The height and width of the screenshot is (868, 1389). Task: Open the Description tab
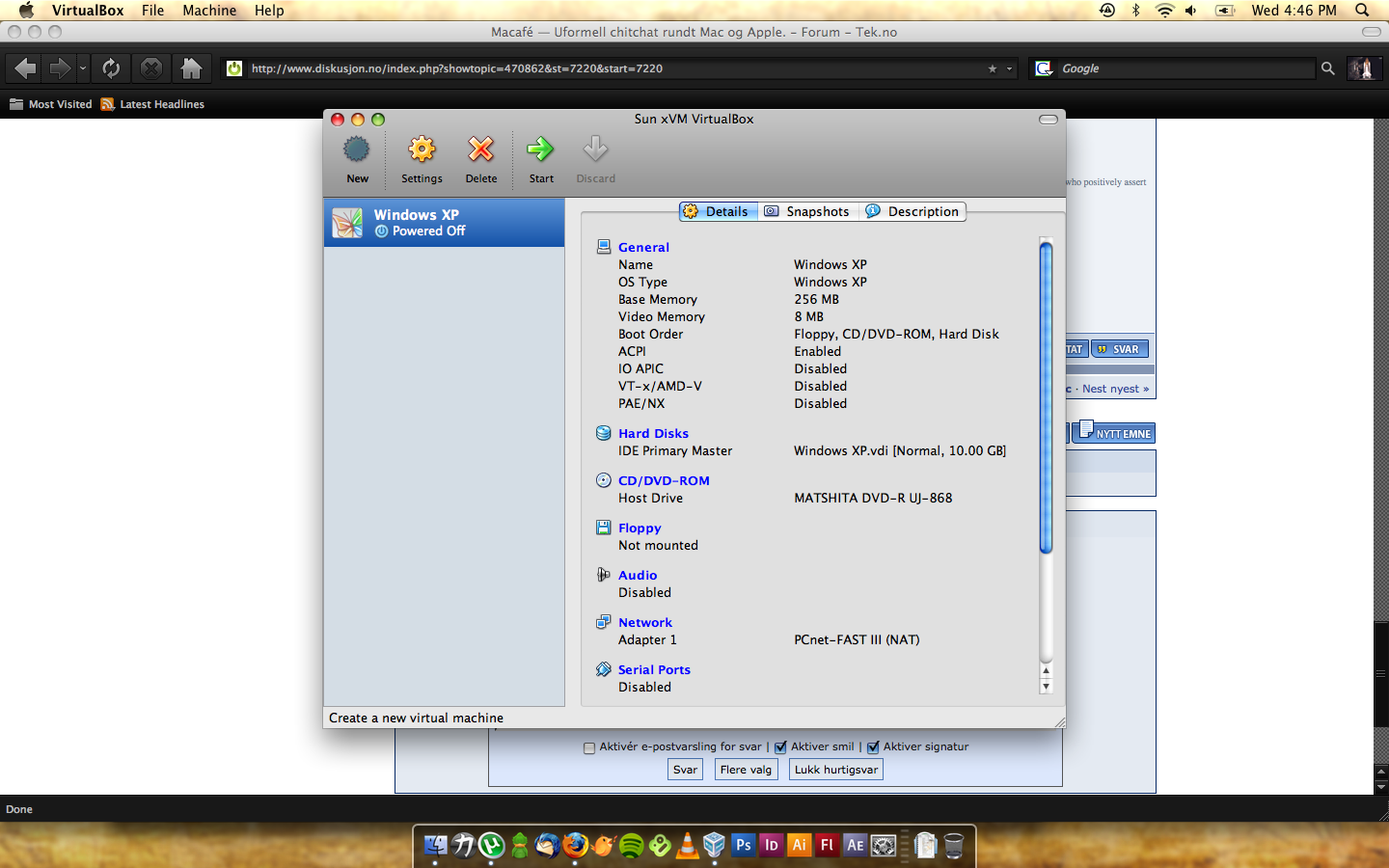(912, 211)
